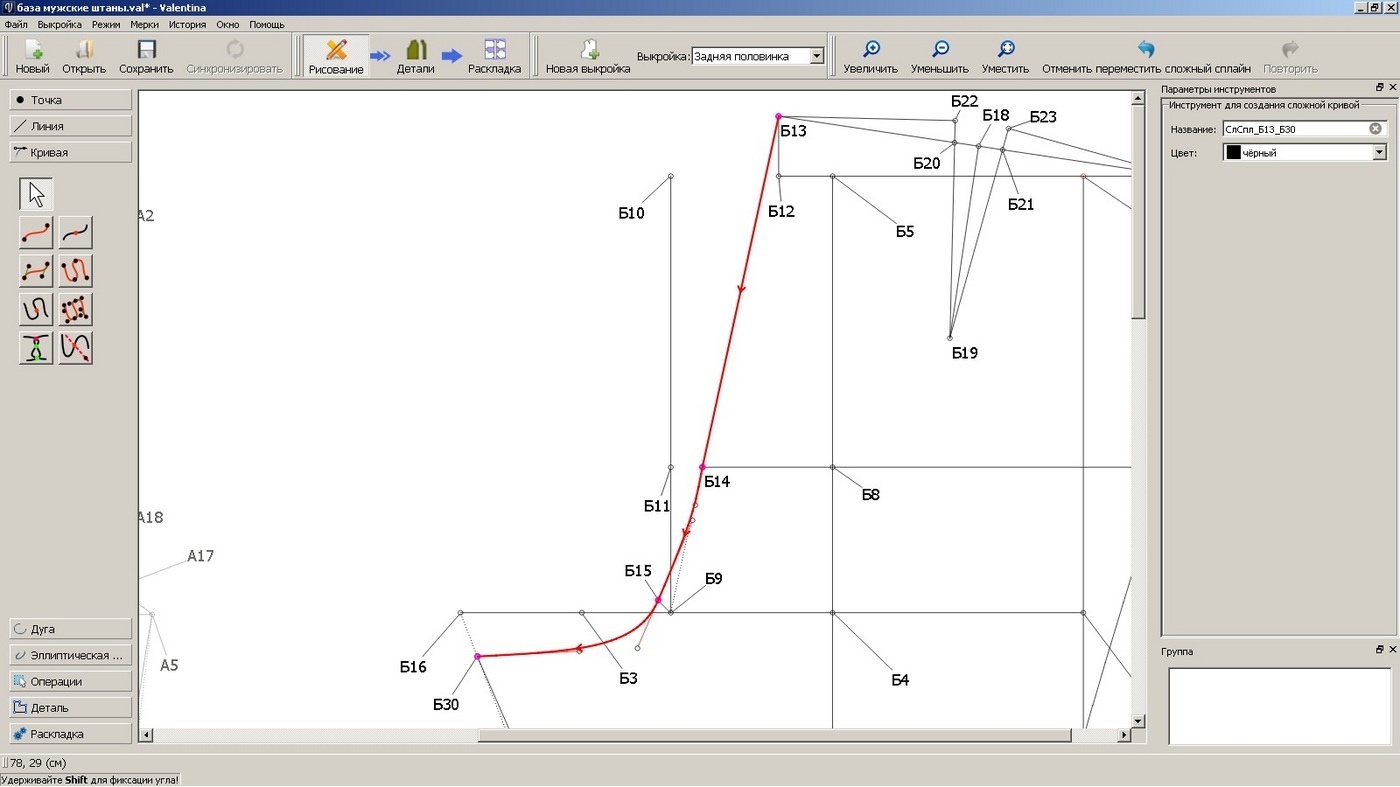Open the Режим menu
This screenshot has height=787, width=1400.
tap(106, 24)
